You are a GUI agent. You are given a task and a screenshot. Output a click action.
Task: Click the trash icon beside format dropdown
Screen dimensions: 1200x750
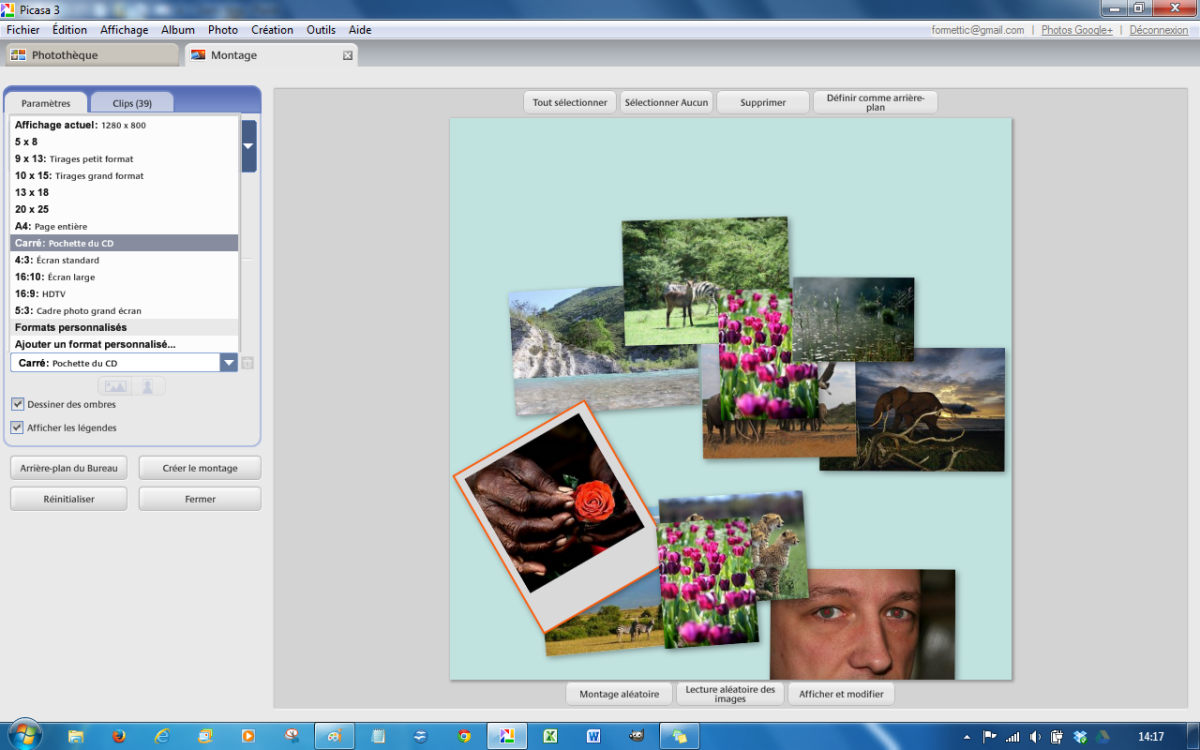248,363
